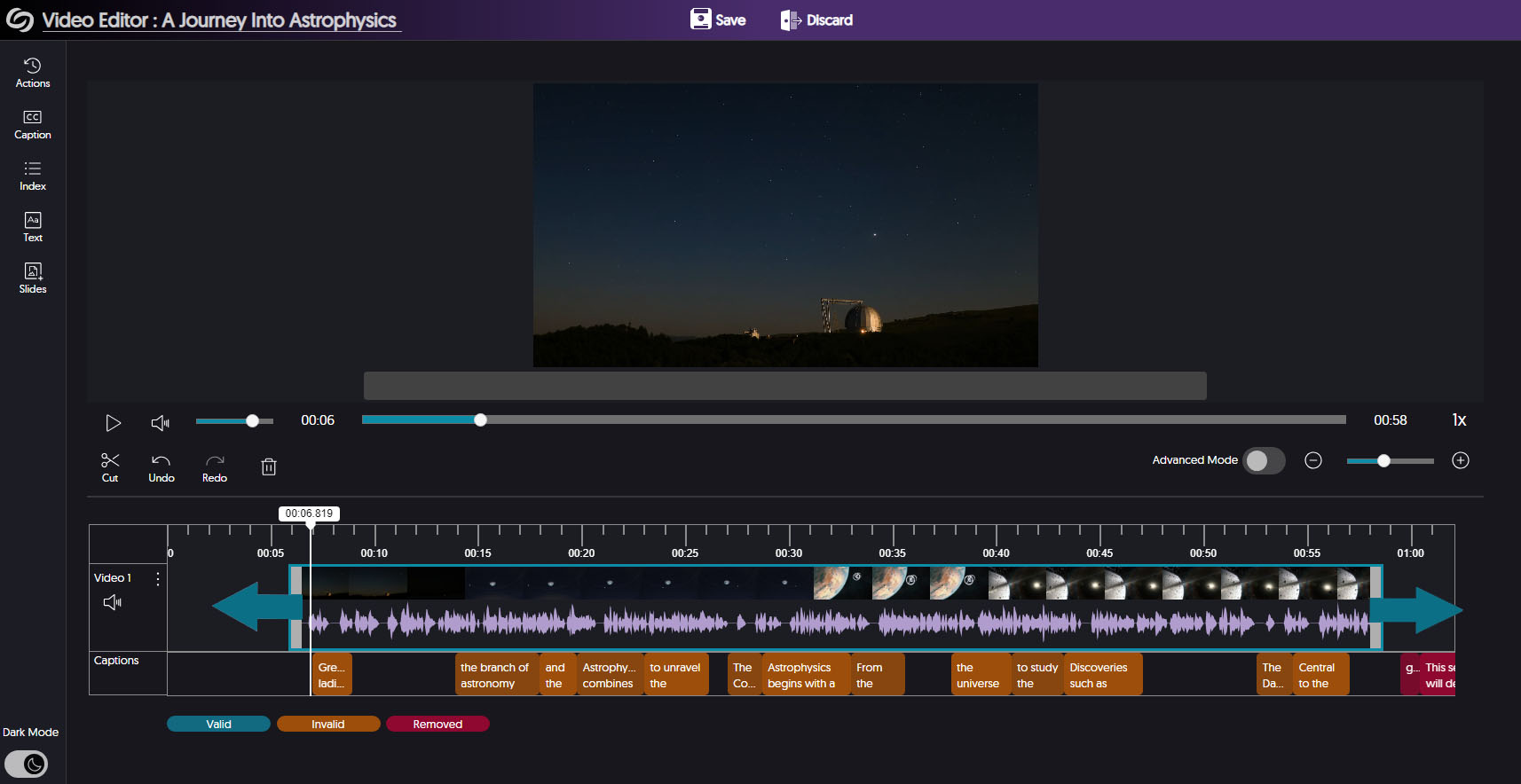Redo the last undone edit
Screen dimensions: 1521x784
(x=215, y=467)
